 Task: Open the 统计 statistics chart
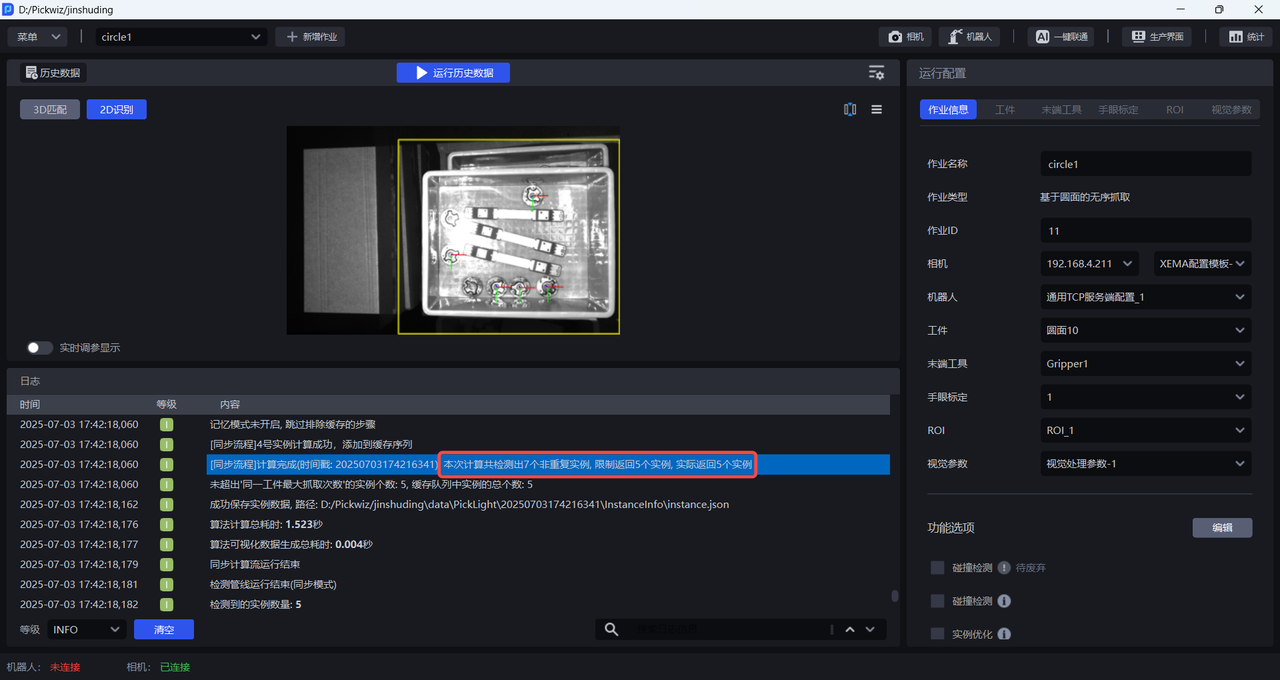point(1246,37)
